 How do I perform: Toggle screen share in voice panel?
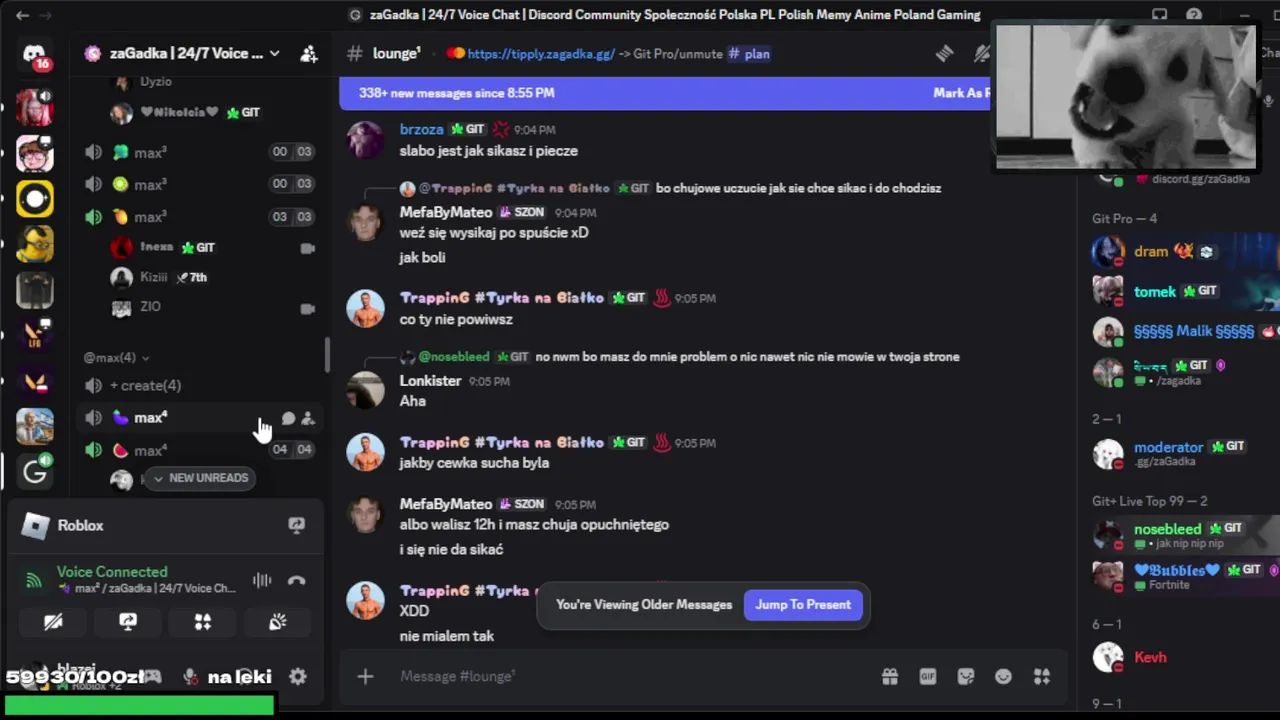[128, 622]
